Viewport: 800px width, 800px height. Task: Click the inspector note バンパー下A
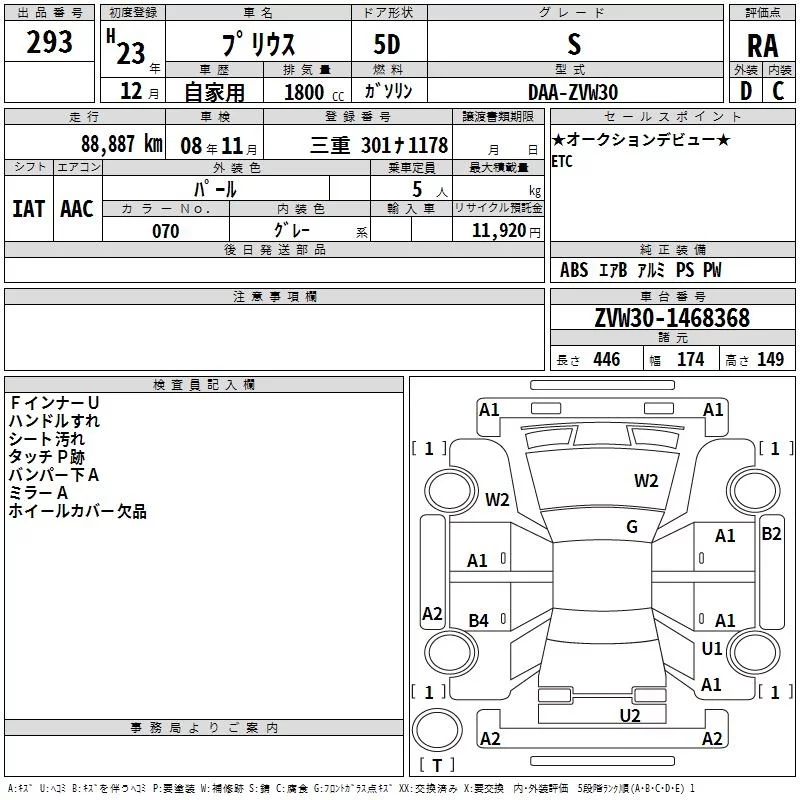click(x=54, y=475)
